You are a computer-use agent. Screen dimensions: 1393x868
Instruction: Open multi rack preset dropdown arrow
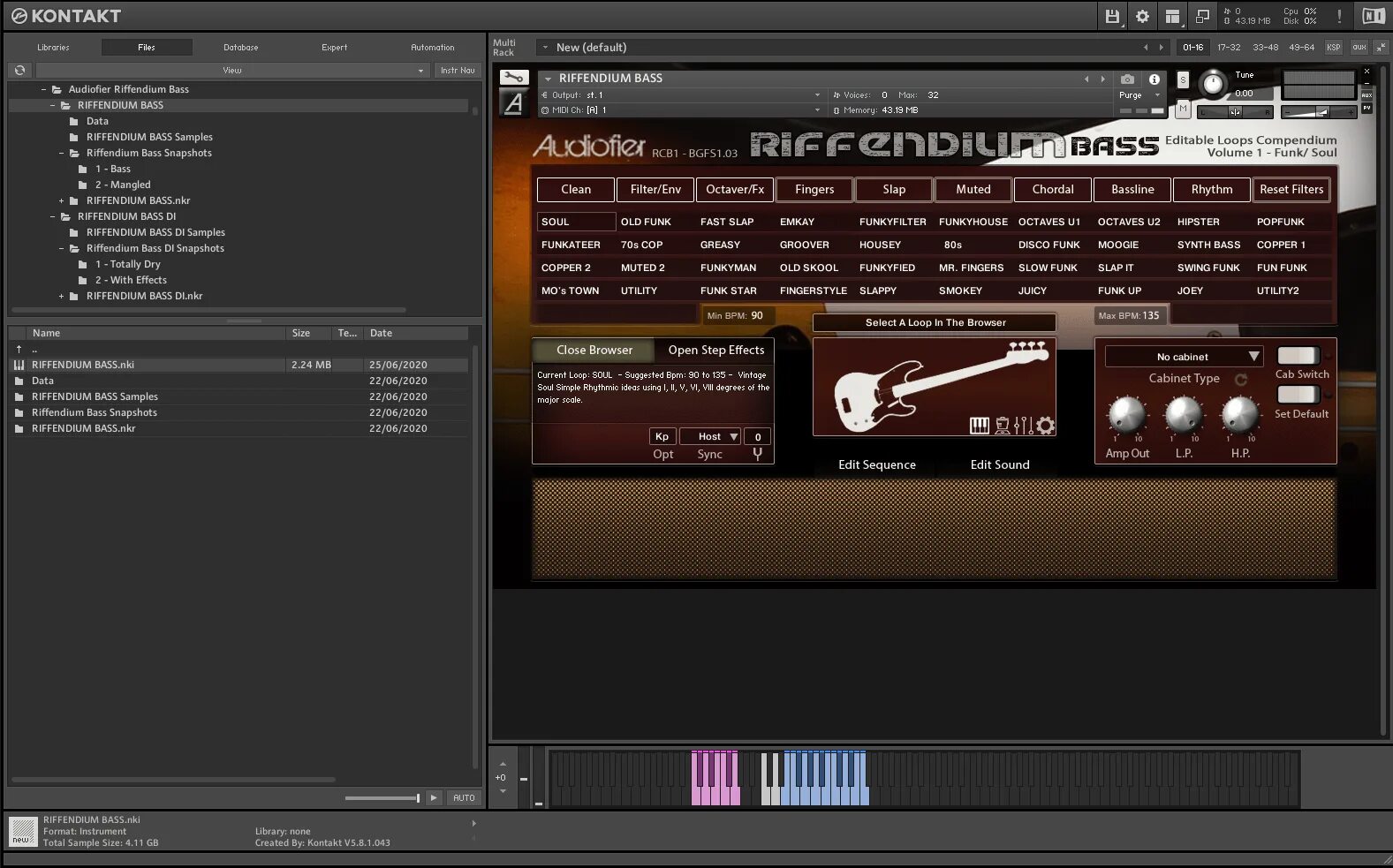tap(545, 48)
